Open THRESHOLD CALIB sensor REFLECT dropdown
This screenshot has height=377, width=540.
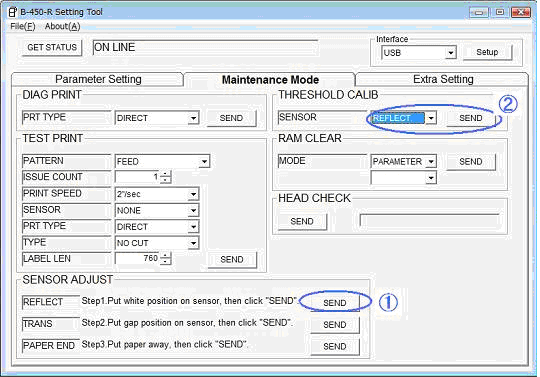click(x=430, y=118)
